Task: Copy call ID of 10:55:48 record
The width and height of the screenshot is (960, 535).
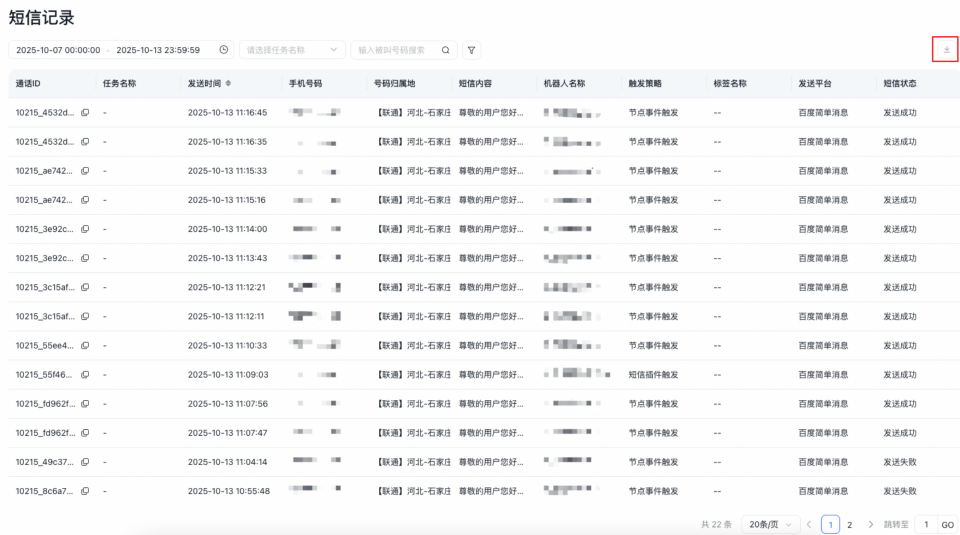Action: [x=85, y=491]
